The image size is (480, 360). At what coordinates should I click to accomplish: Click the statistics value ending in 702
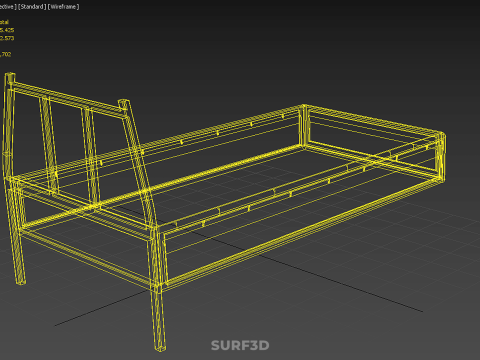pyautogui.click(x=6, y=54)
